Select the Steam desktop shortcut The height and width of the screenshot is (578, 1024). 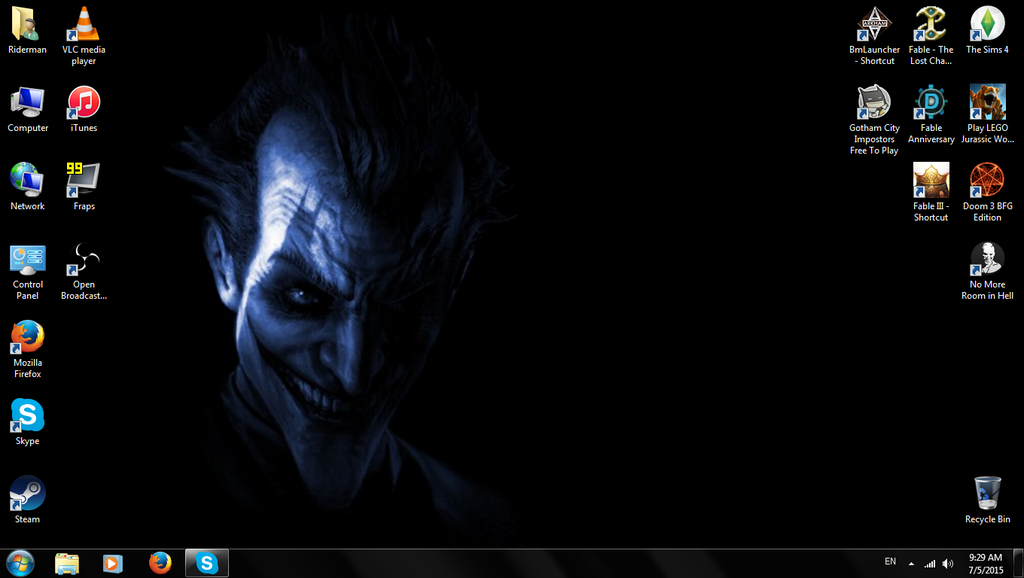click(x=27, y=500)
